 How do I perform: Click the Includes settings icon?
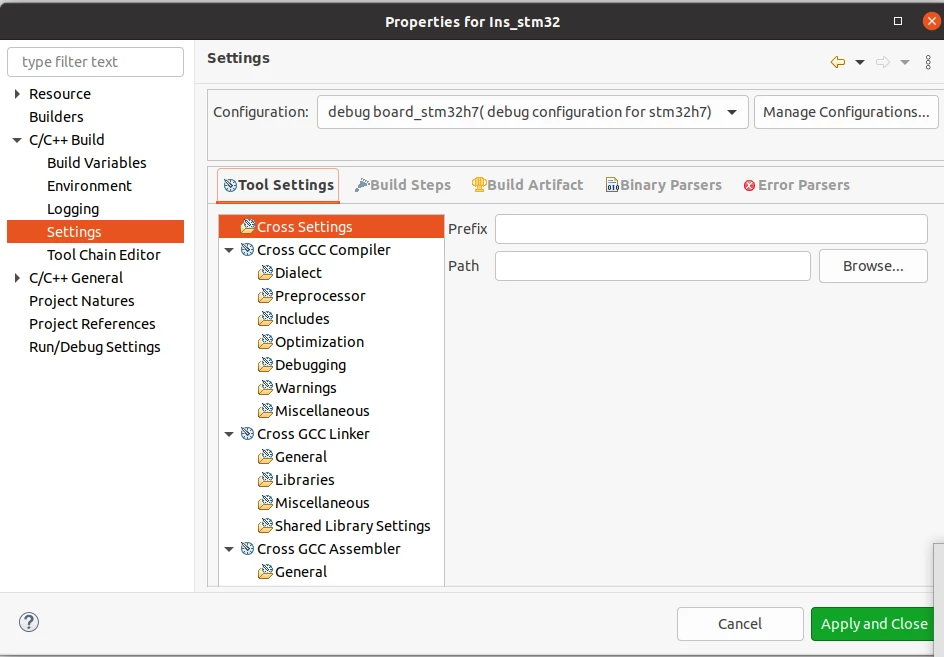point(266,319)
